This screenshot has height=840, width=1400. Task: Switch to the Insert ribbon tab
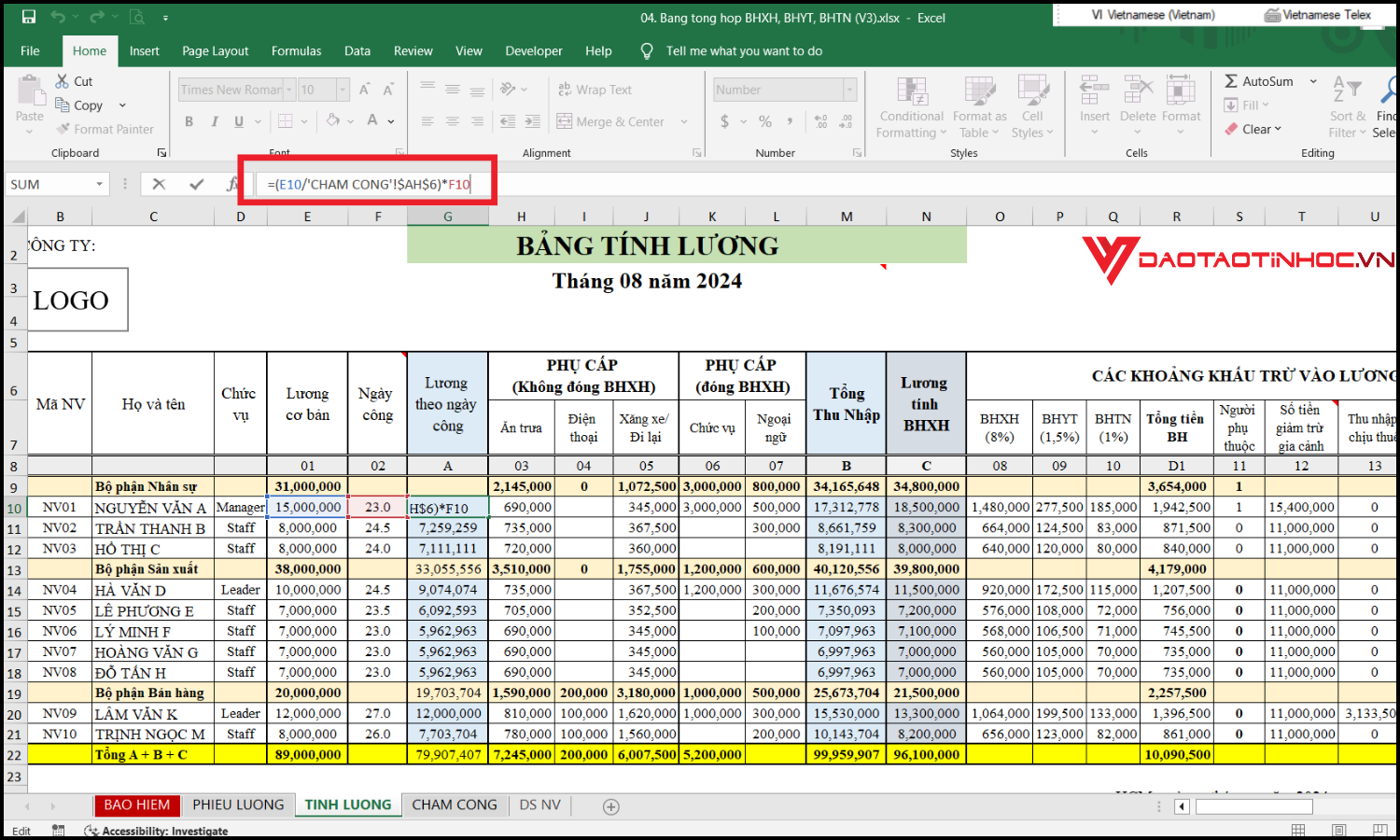(x=145, y=51)
